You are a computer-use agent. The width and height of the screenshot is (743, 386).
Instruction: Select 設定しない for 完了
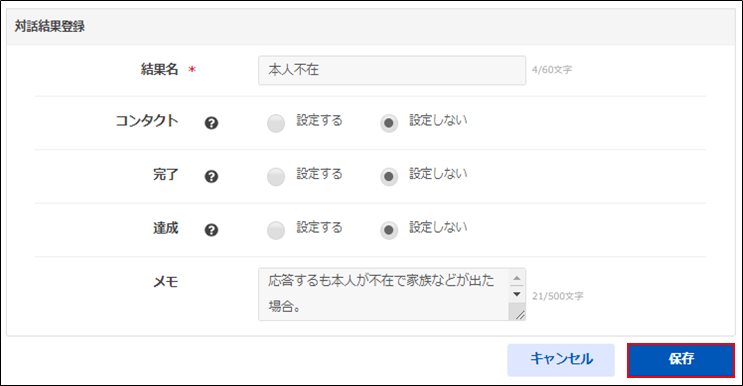pyautogui.click(x=389, y=177)
